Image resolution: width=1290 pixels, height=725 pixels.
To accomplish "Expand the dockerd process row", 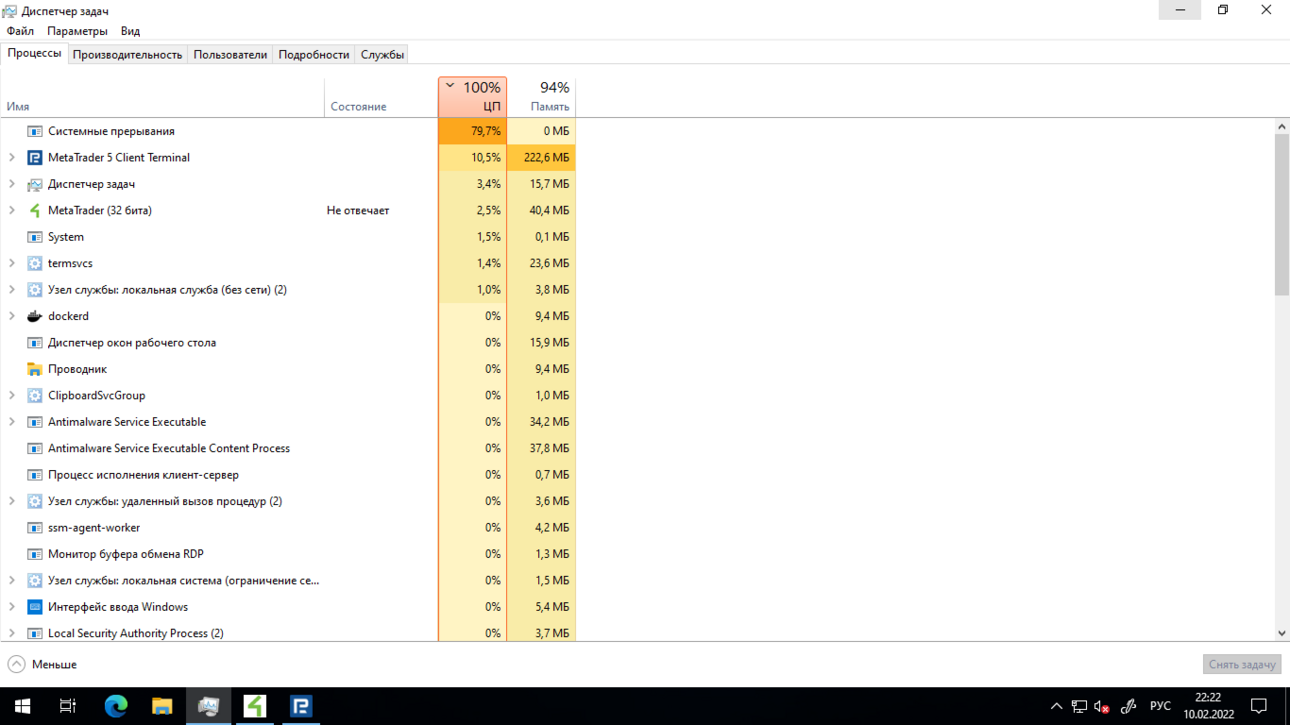I will pos(12,316).
